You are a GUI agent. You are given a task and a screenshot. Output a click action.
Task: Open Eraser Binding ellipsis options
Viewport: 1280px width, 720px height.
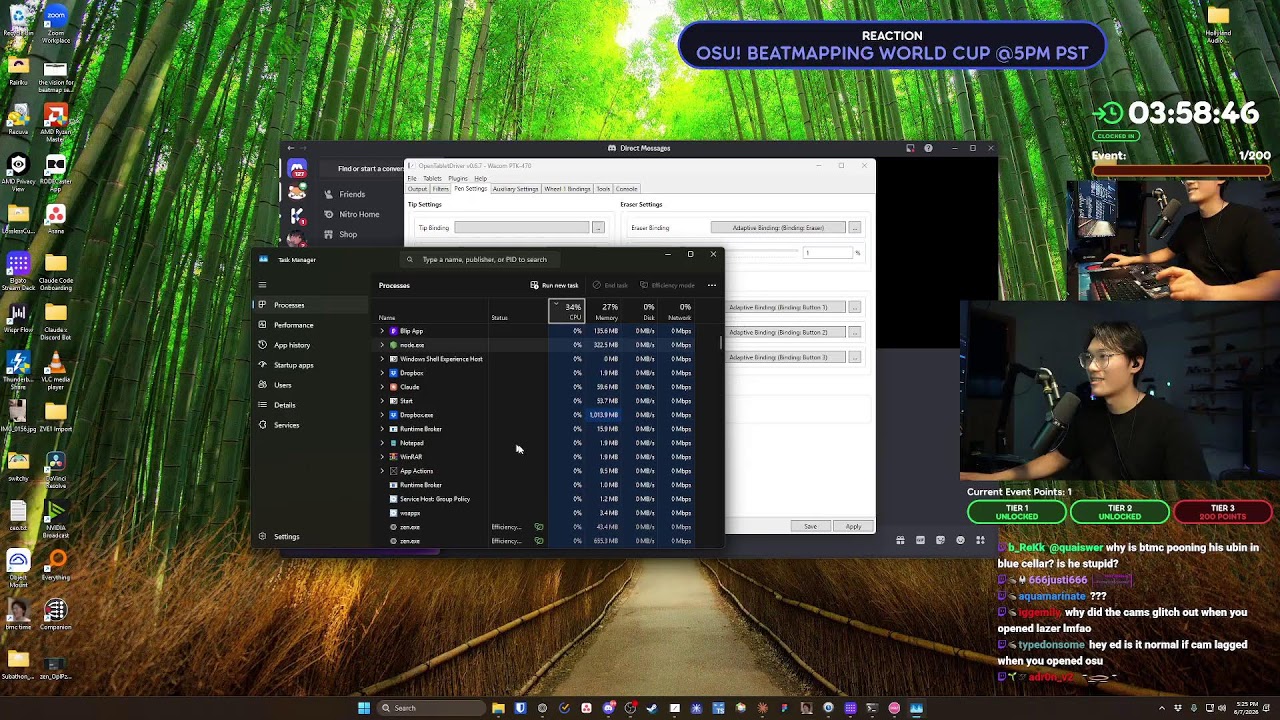(x=855, y=228)
